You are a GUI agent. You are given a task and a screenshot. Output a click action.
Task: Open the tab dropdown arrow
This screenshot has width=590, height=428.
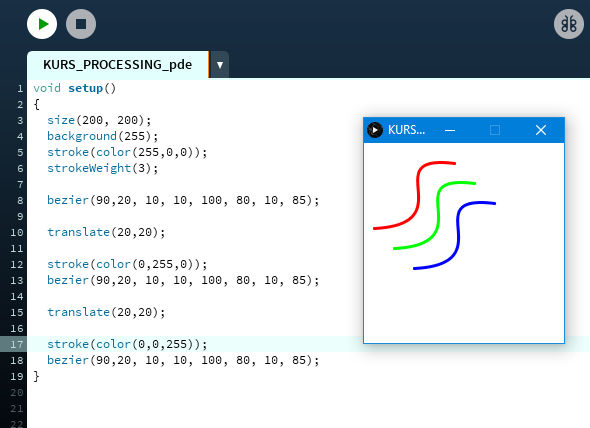(x=220, y=65)
